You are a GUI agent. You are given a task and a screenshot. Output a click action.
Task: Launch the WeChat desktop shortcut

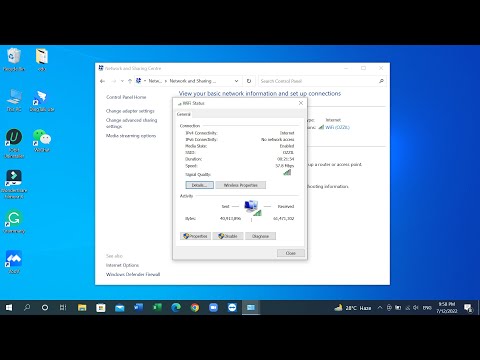tap(42, 140)
